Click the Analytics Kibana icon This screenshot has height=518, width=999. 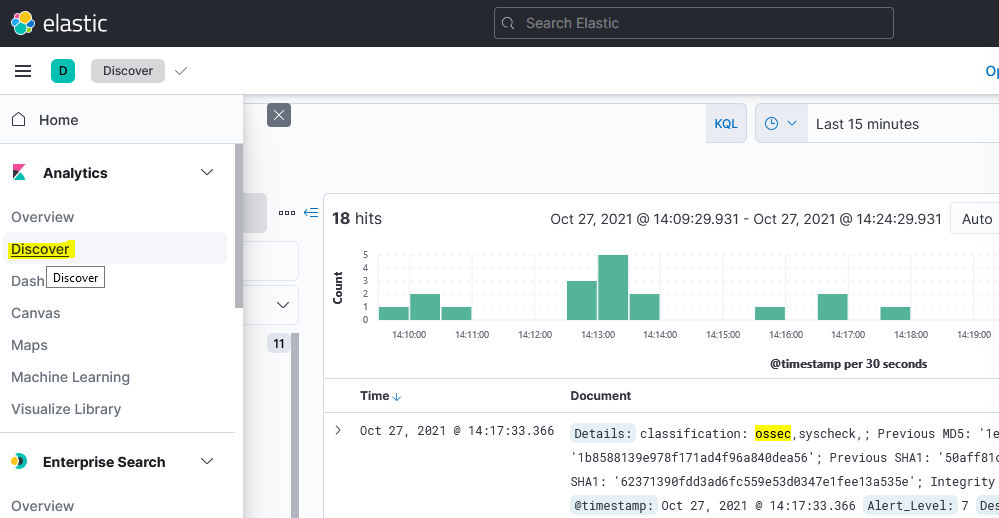click(x=19, y=172)
